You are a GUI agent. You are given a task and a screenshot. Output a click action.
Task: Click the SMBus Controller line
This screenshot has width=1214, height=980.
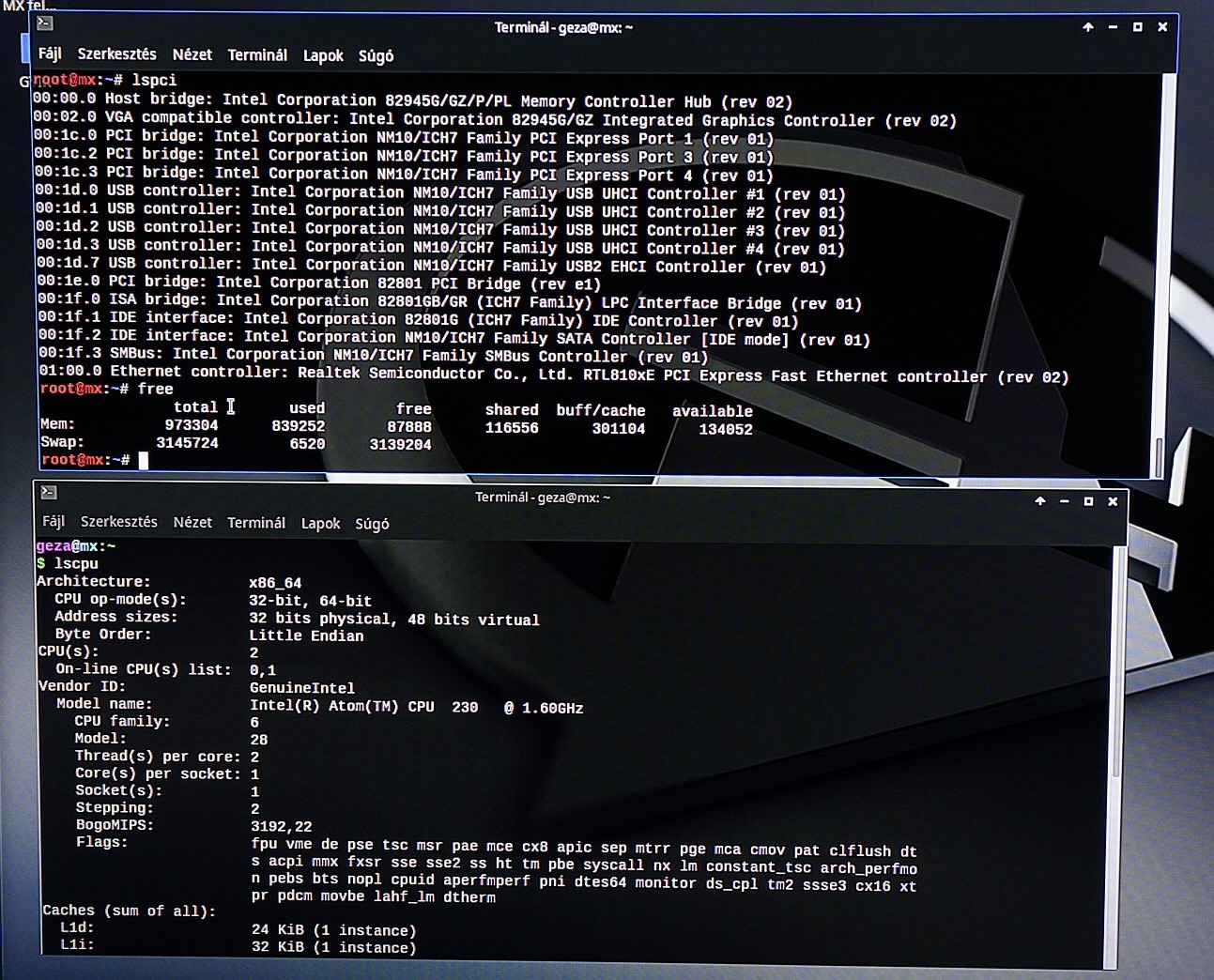click(374, 356)
